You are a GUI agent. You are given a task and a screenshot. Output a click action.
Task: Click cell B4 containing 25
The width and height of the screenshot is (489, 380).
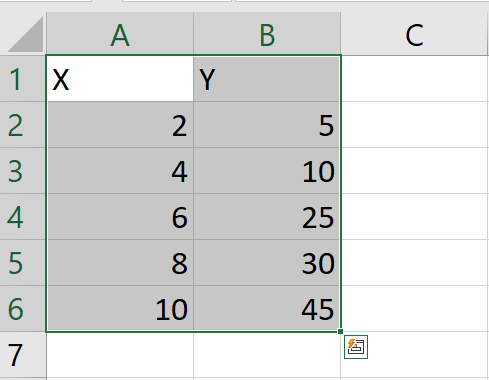267,217
